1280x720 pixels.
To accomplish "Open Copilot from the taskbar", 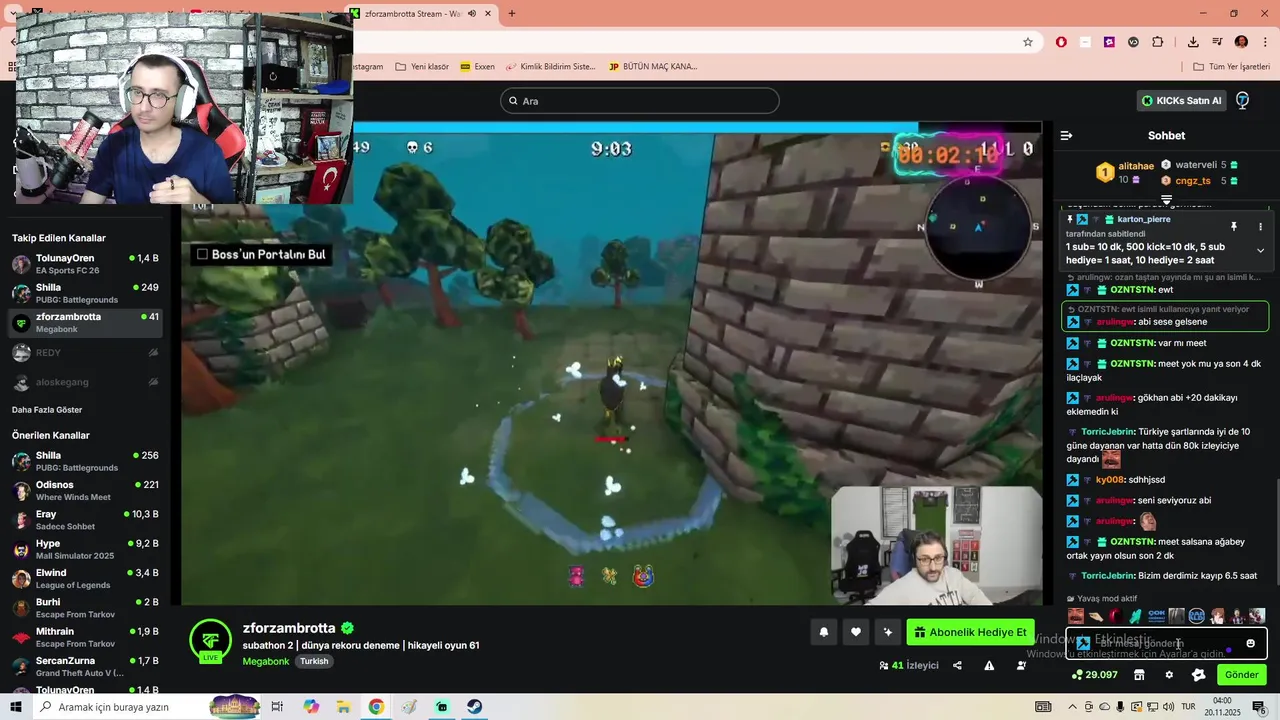I will pos(311,707).
